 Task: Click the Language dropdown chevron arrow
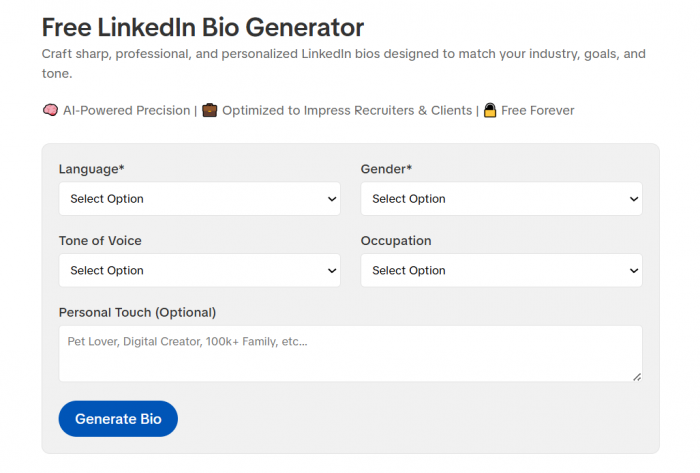click(x=332, y=199)
